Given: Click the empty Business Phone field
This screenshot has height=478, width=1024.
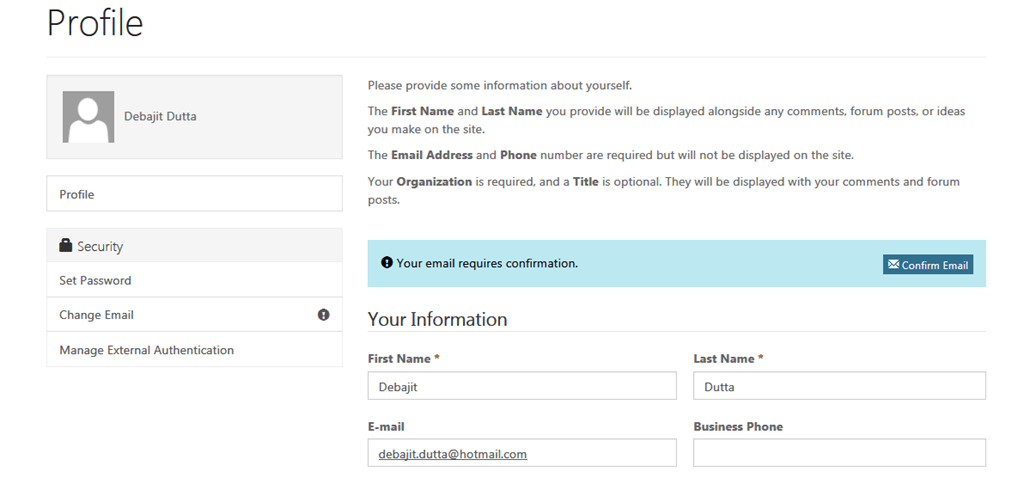Looking at the screenshot, I should coord(839,453).
